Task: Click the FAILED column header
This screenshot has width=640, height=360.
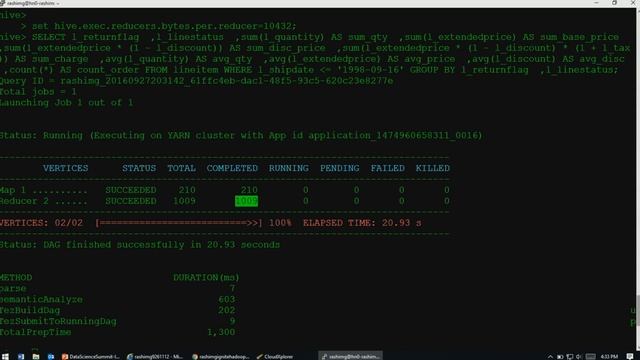Action: [387, 168]
